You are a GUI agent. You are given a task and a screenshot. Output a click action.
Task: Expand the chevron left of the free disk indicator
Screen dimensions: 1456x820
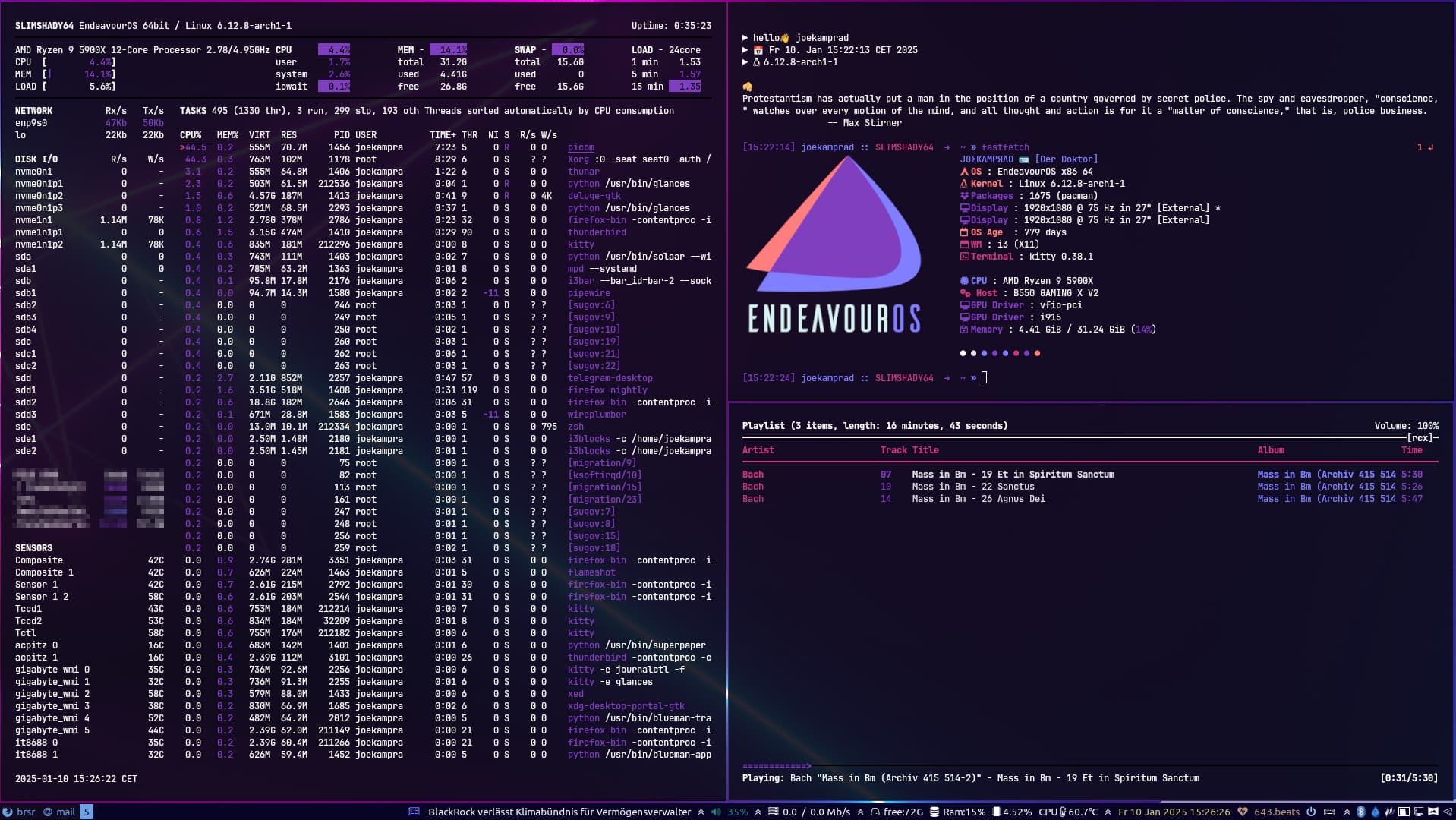click(x=860, y=812)
